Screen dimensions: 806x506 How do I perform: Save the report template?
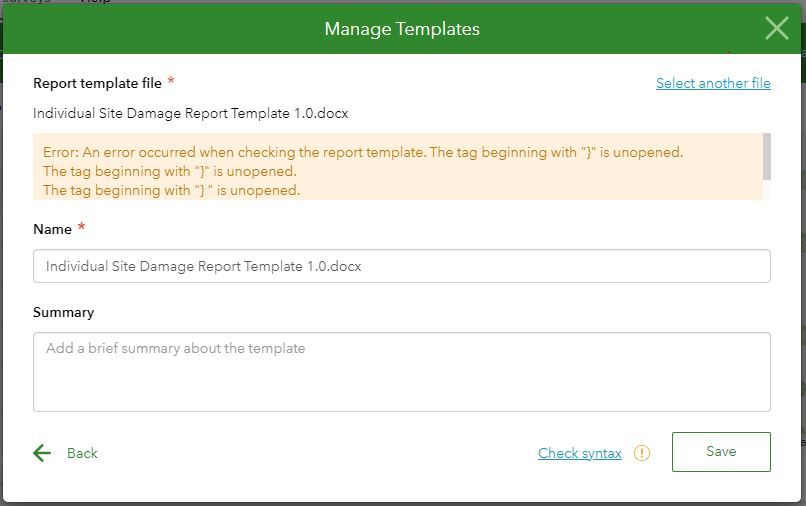point(721,452)
